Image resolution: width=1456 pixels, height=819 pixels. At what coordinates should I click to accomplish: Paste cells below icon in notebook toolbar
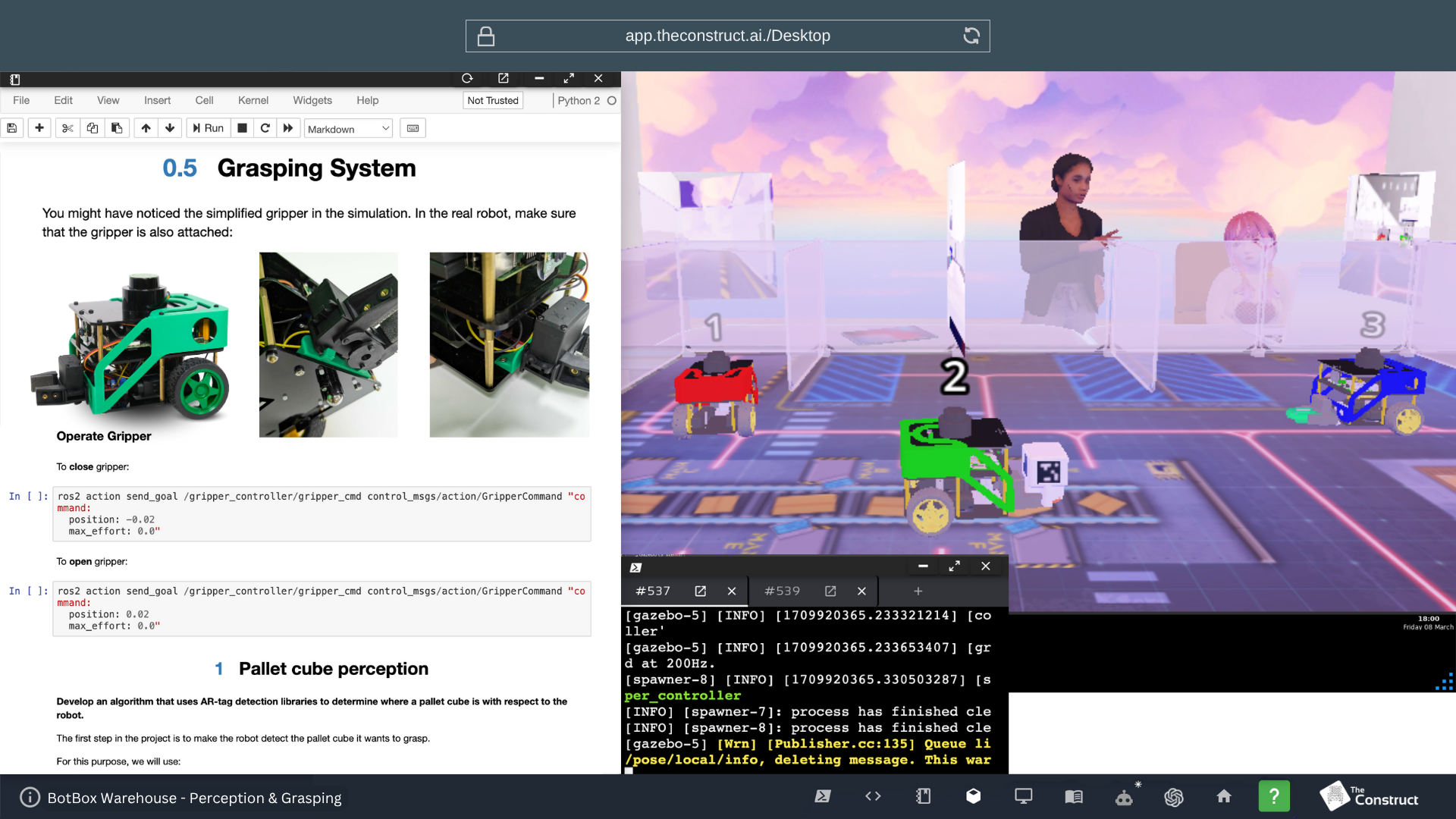coord(117,128)
